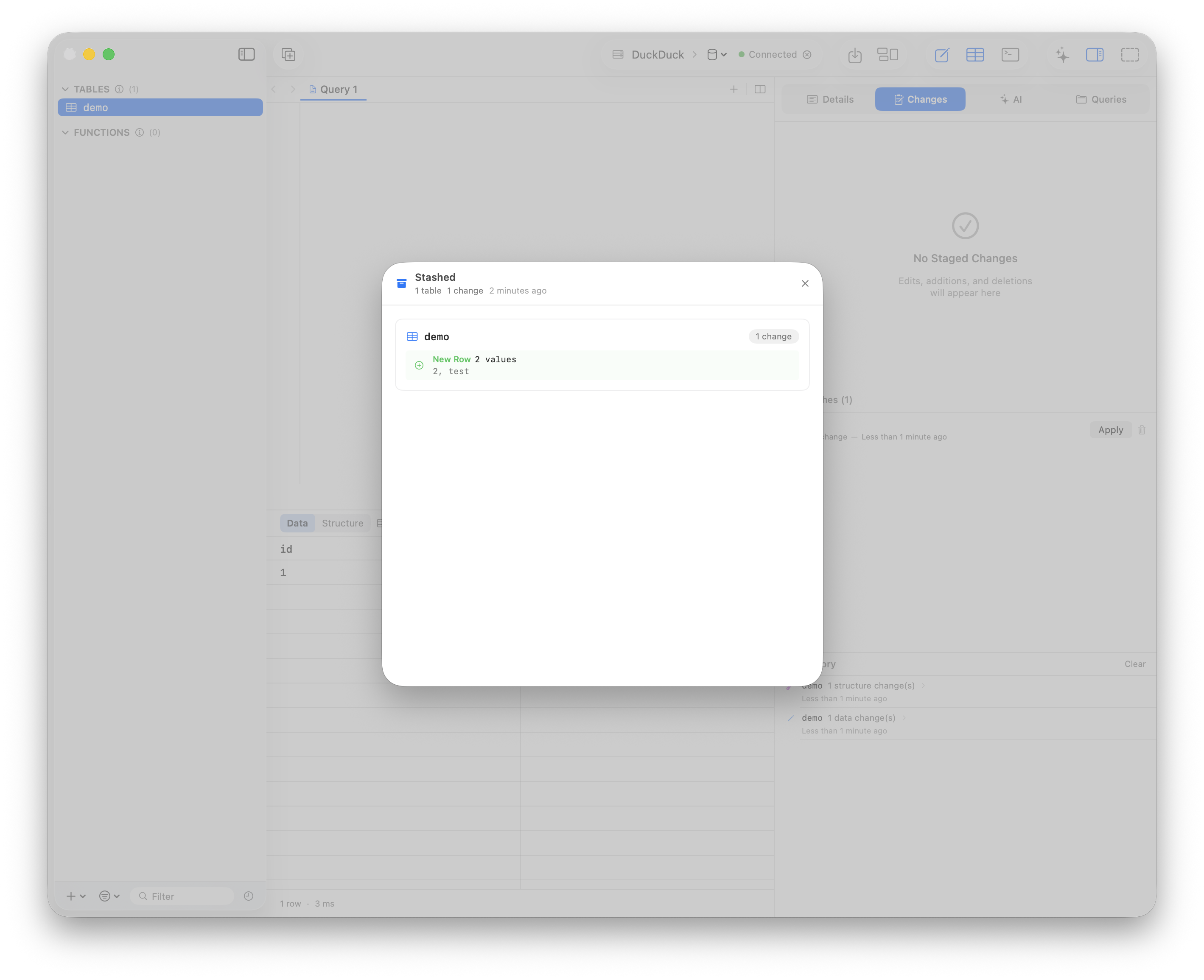The width and height of the screenshot is (1204, 980).
Task: Toggle the right inspector sidebar icon
Action: 1095,55
